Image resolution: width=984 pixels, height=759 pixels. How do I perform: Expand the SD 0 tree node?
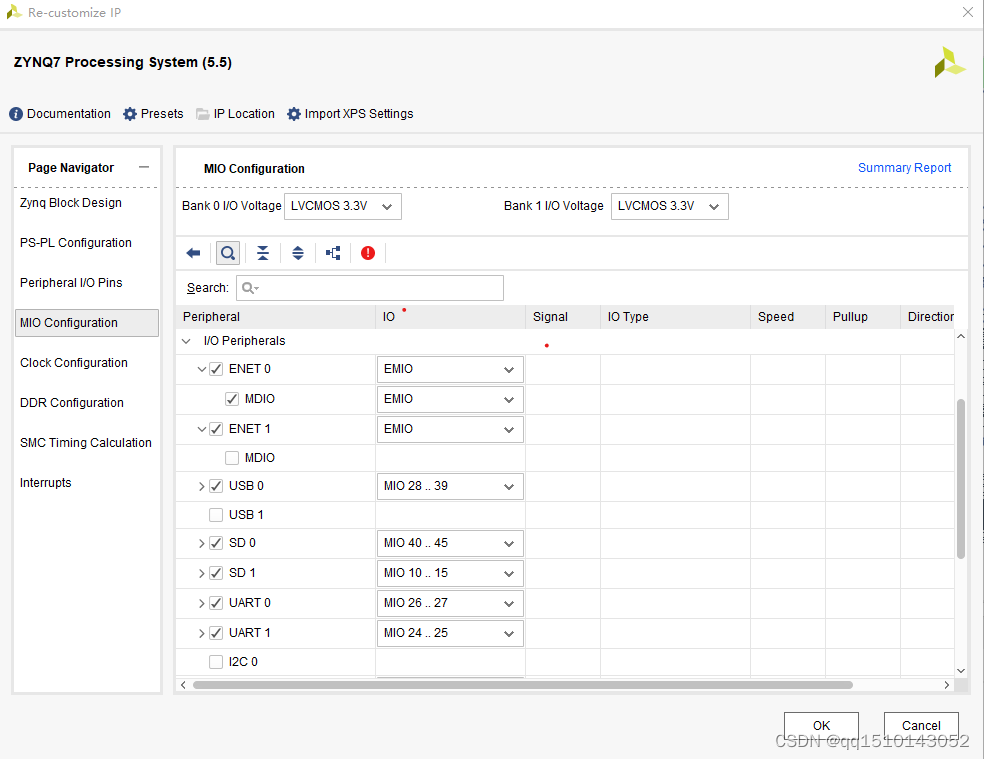201,544
